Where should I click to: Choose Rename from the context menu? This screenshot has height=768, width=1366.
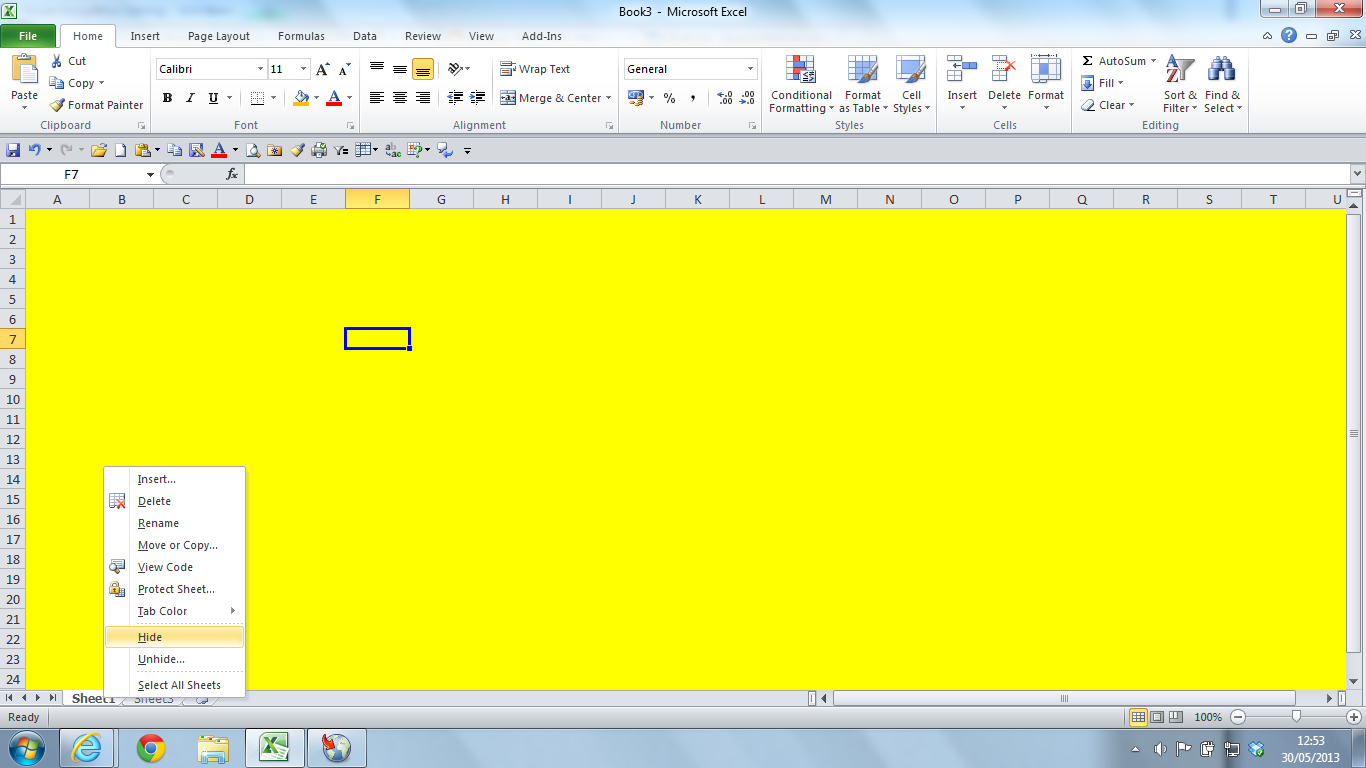point(158,523)
